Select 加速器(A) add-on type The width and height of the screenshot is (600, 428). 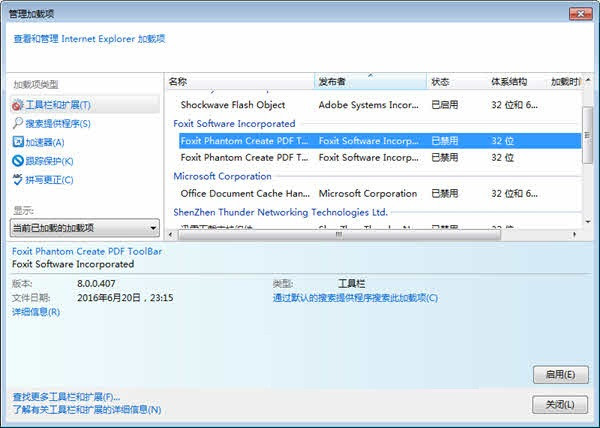point(45,142)
